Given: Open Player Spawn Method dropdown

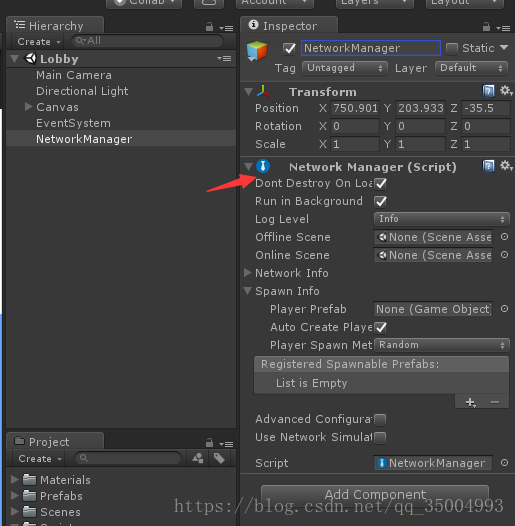Looking at the screenshot, I should click(442, 345).
